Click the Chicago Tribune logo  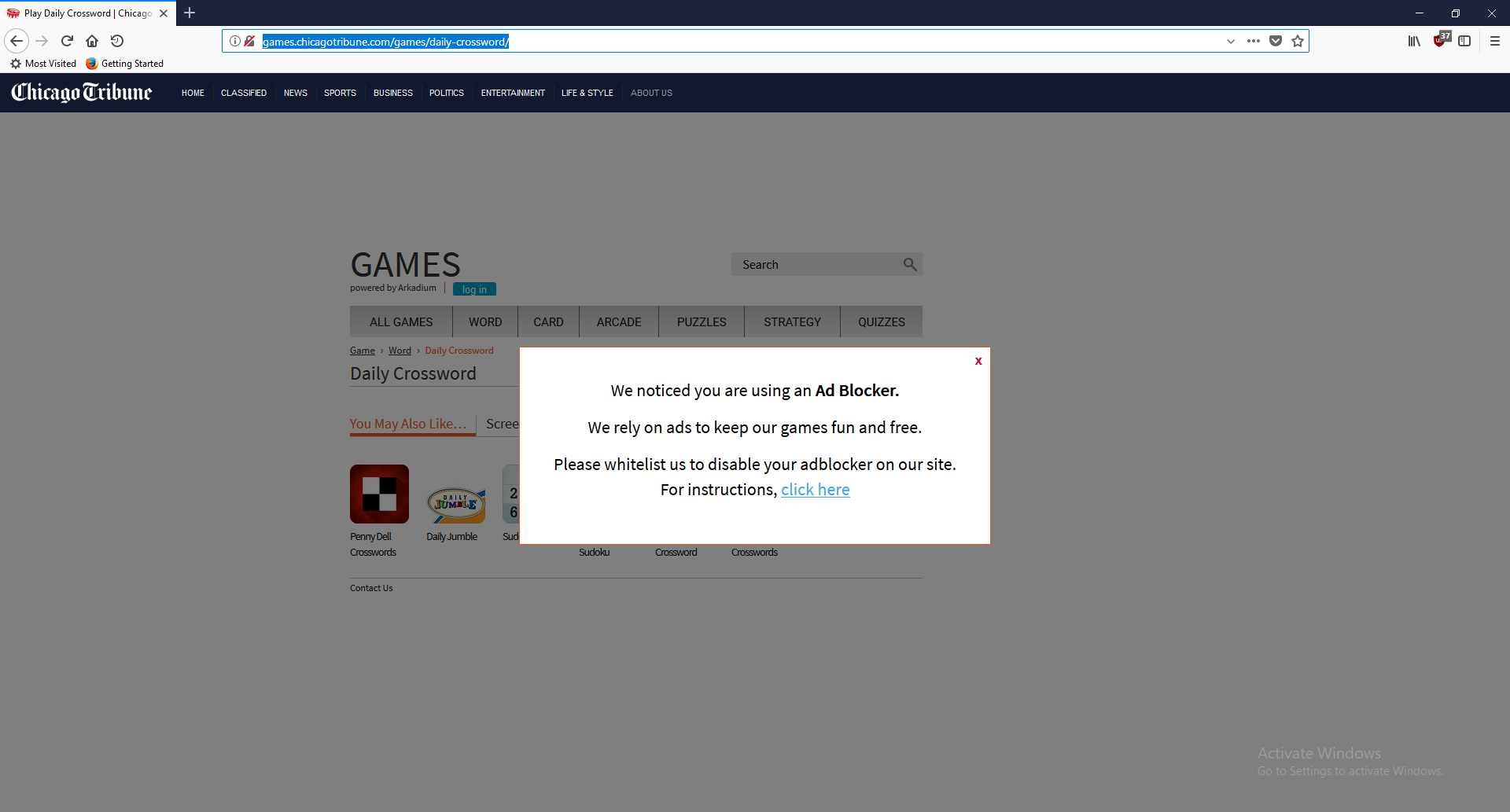tap(82, 93)
